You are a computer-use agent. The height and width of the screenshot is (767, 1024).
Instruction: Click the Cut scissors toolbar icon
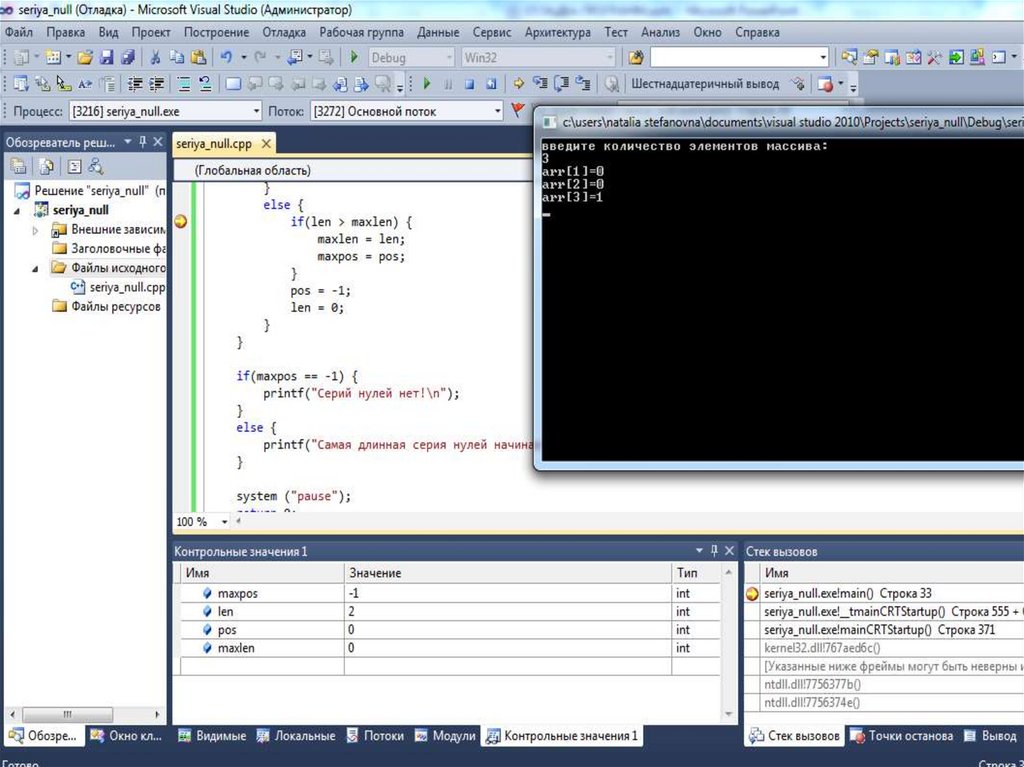(x=155, y=58)
